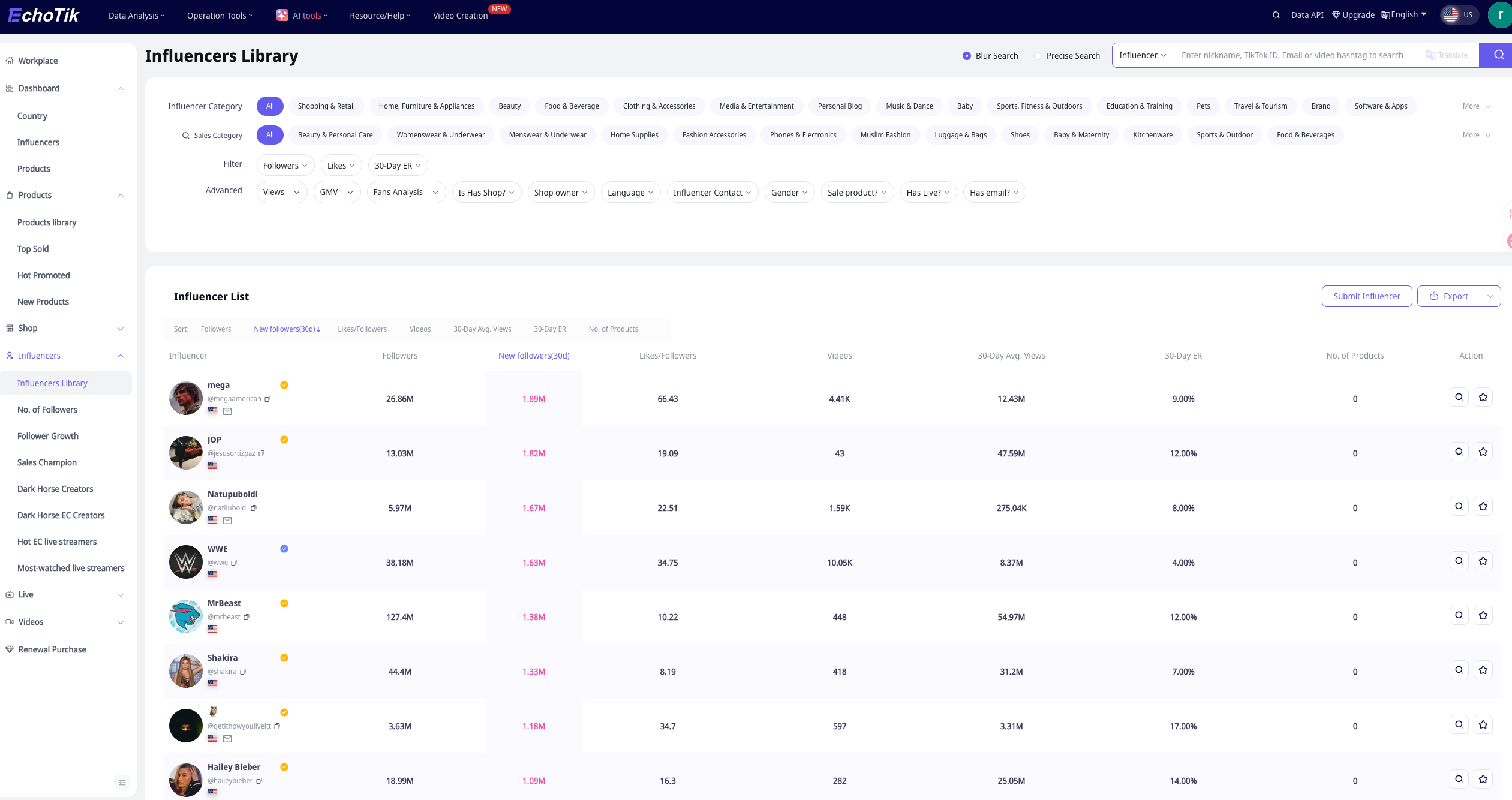Copy the @mrbeast handle

247,617
